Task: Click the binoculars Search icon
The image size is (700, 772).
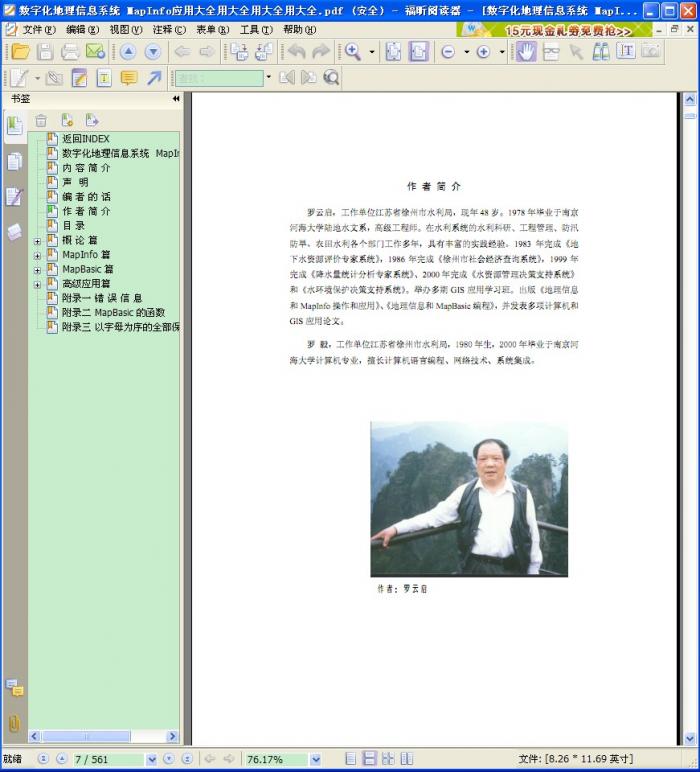Action: 601,51
